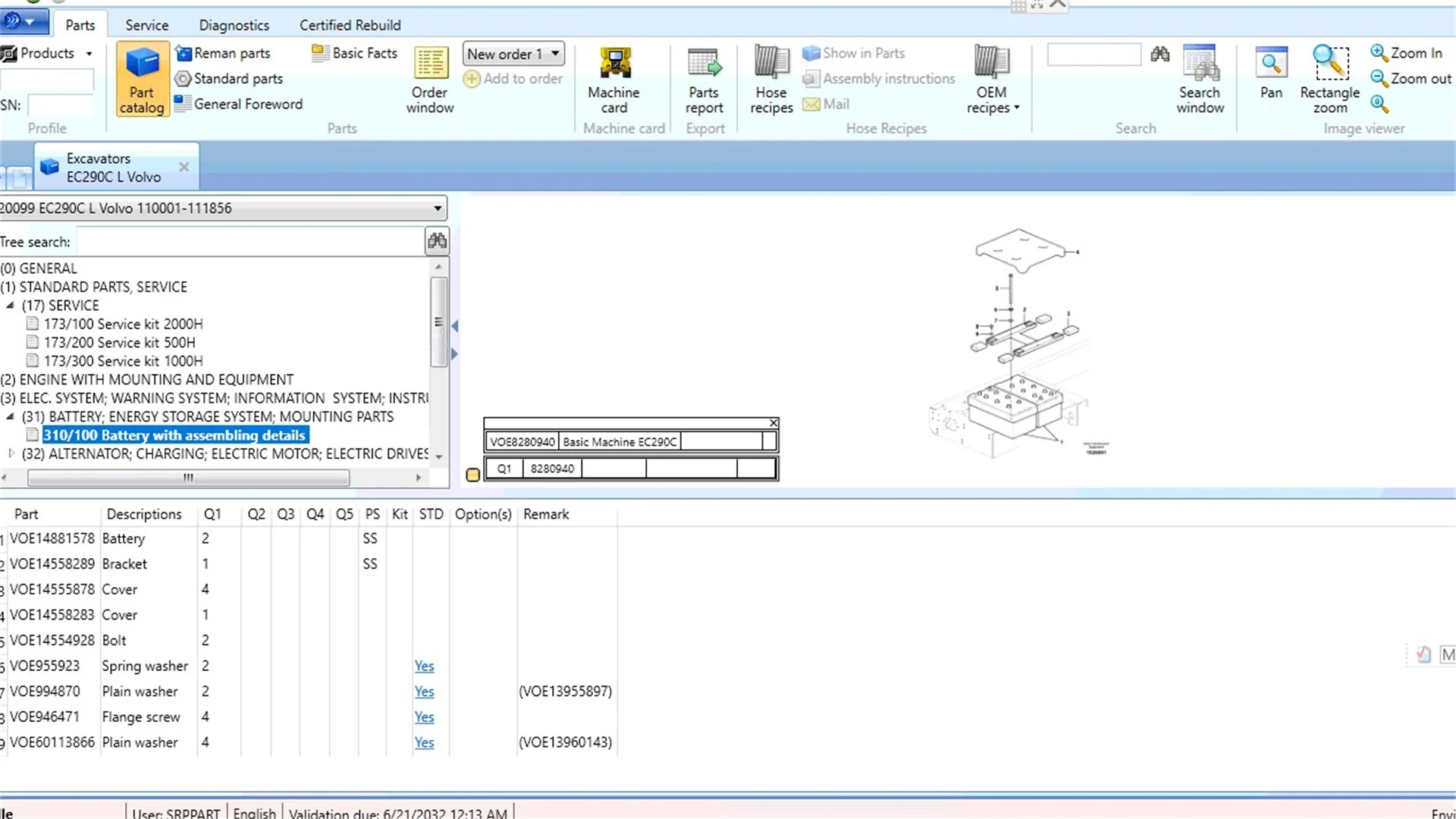
Task: Export the Parts report
Action: click(704, 80)
